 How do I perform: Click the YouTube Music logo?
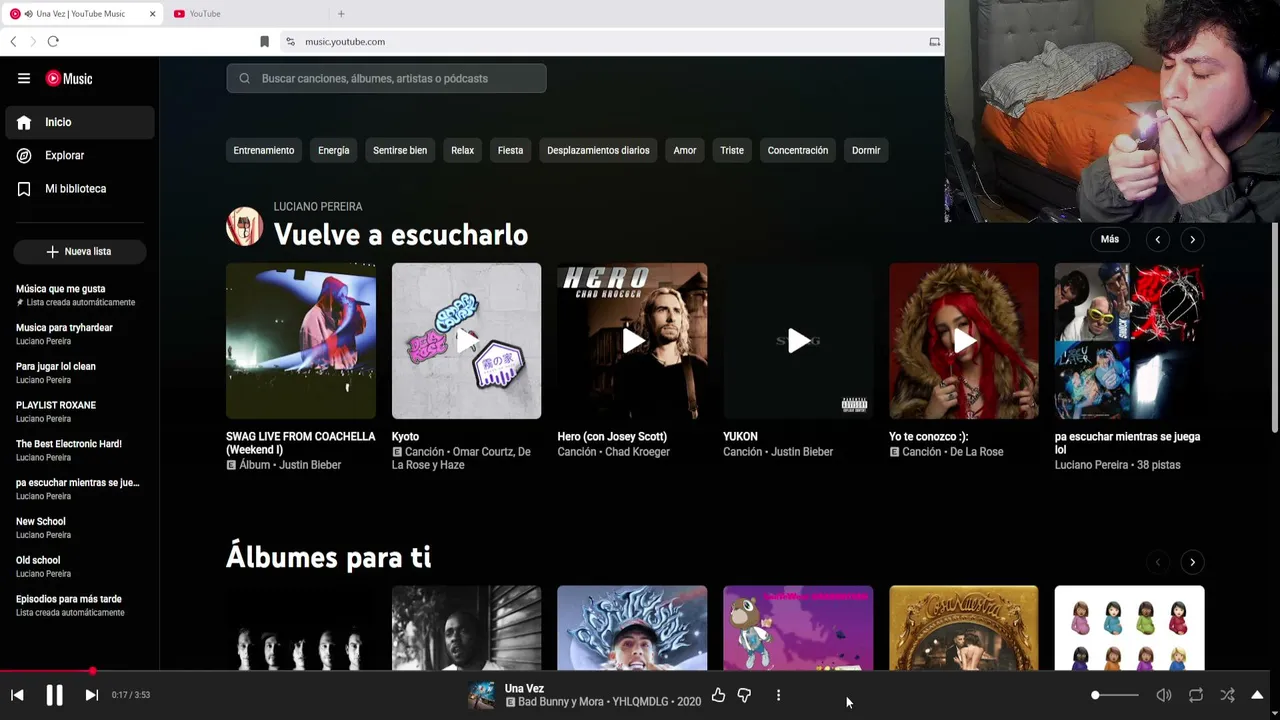coord(70,79)
